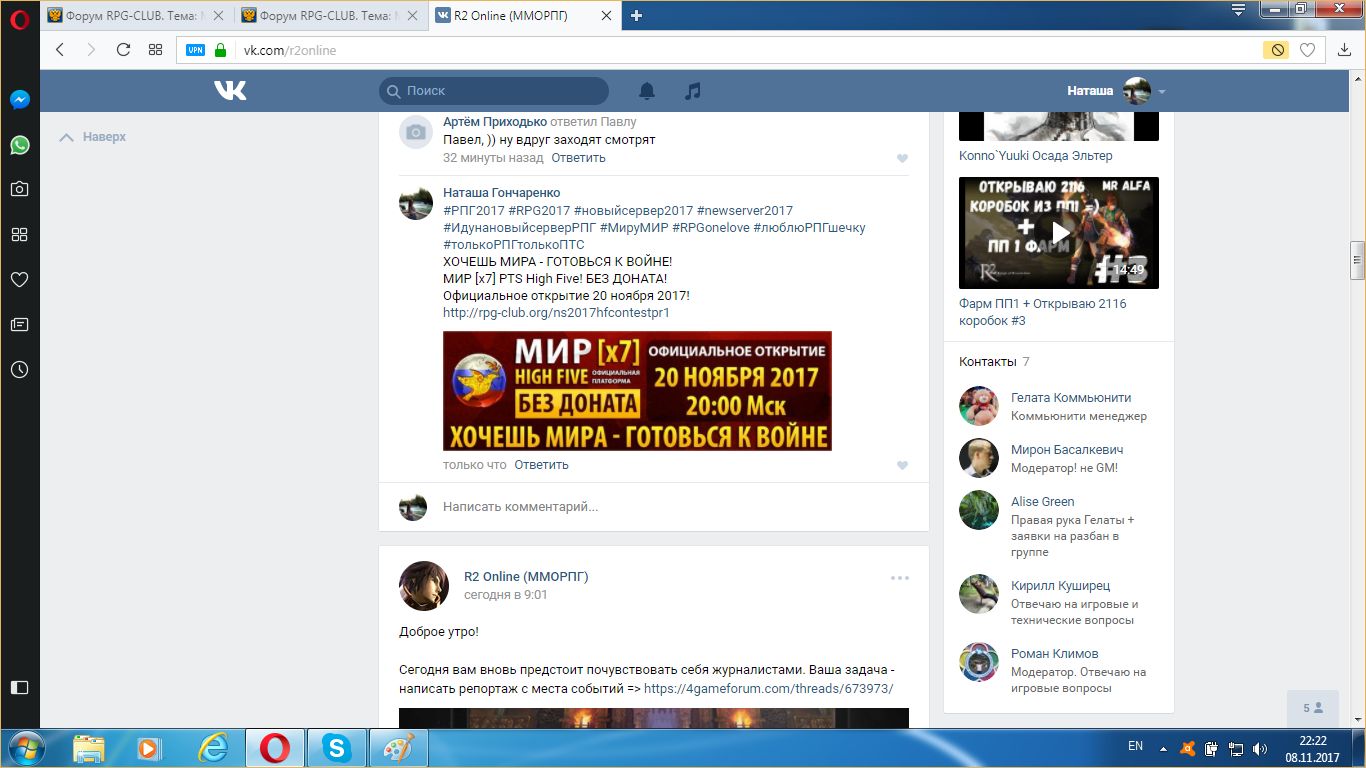This screenshot has width=1366, height=768.
Task: Open Speed Dial start page button
Action: [x=155, y=50]
